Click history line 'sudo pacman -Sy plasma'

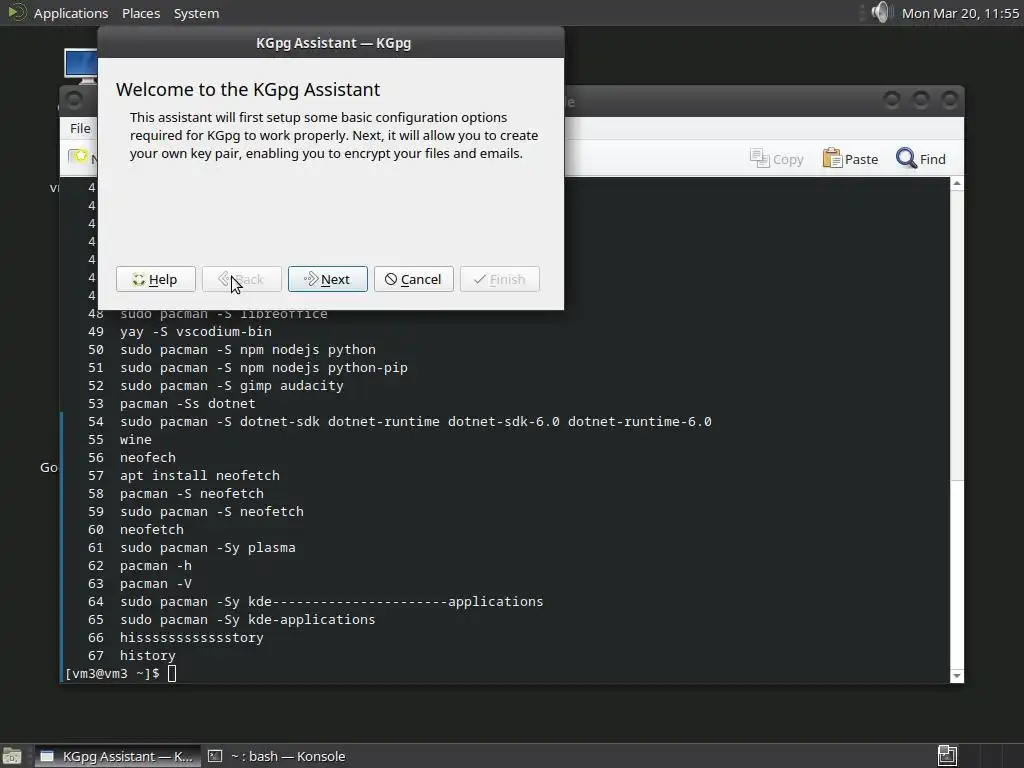pos(208,547)
